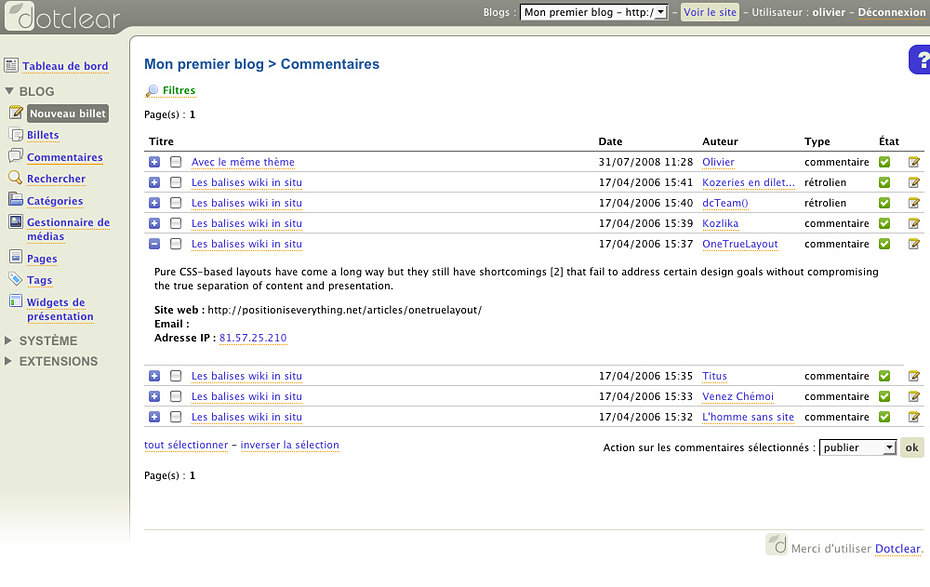930x587 pixels.
Task: Click the edit pencil icon for Olivier's comment
Action: [914, 162]
